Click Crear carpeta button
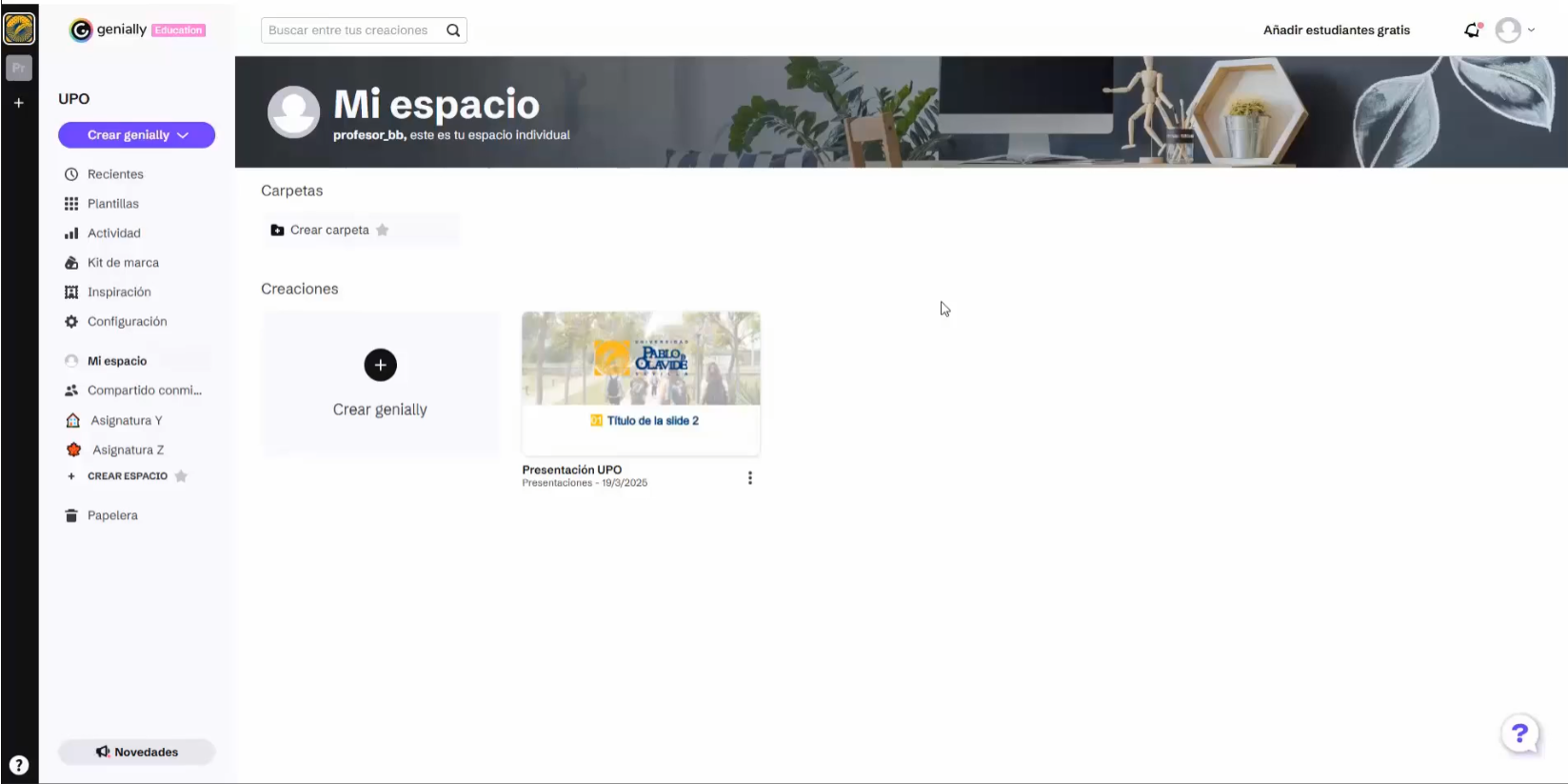The image size is (1568, 784). (328, 231)
